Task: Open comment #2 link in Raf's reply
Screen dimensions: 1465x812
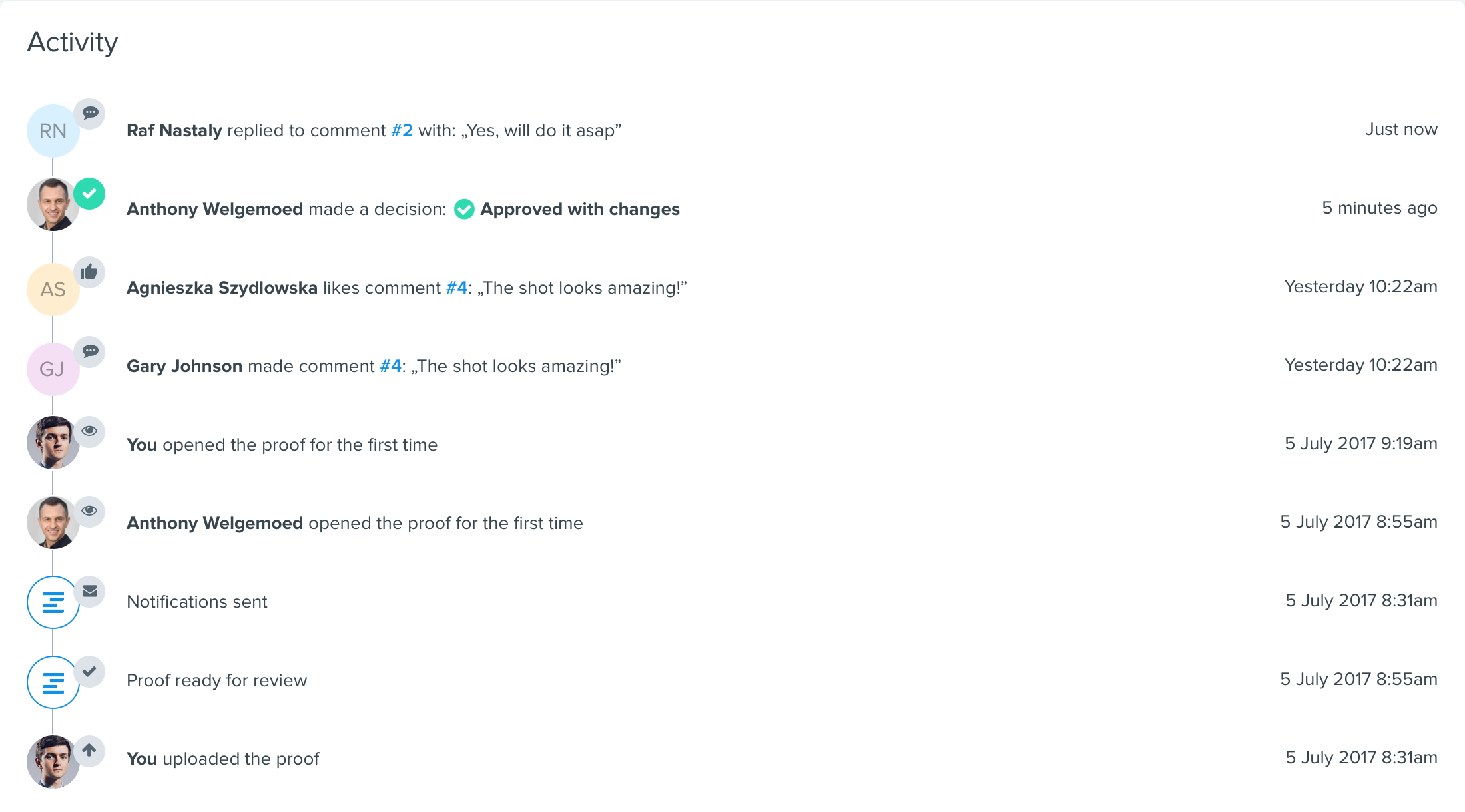Action: pyautogui.click(x=402, y=130)
